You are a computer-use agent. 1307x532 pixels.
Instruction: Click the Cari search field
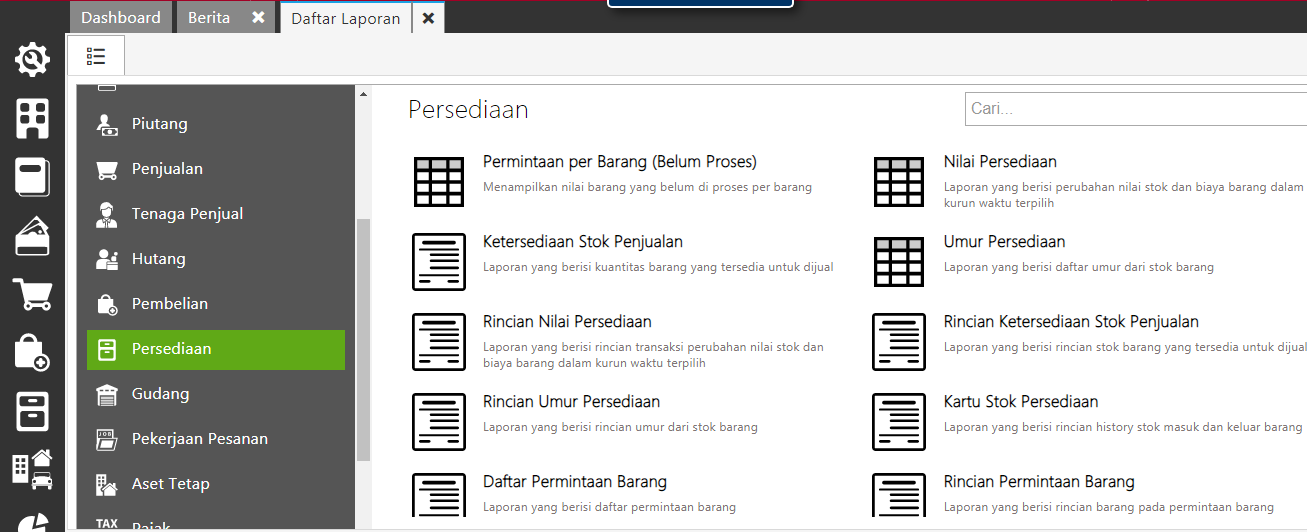pos(1135,109)
